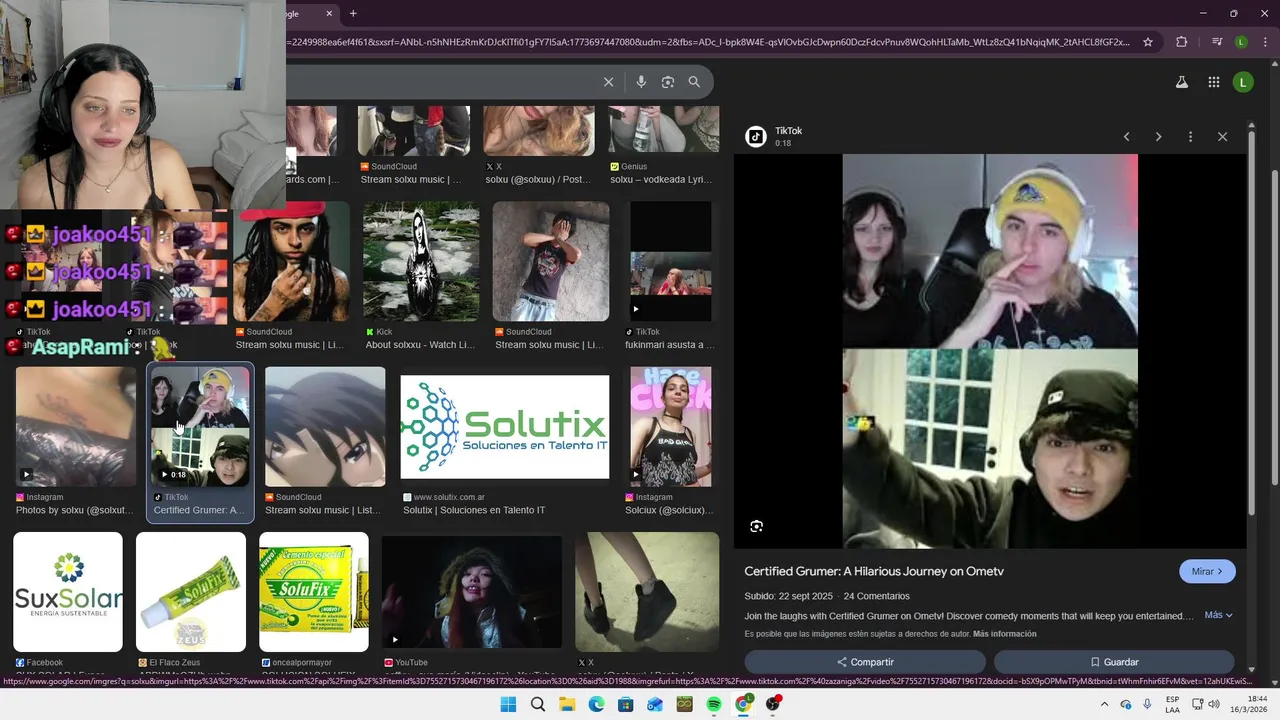Screen dimensions: 1280x720
Task: Click the Mirar button
Action: pos(1207,571)
